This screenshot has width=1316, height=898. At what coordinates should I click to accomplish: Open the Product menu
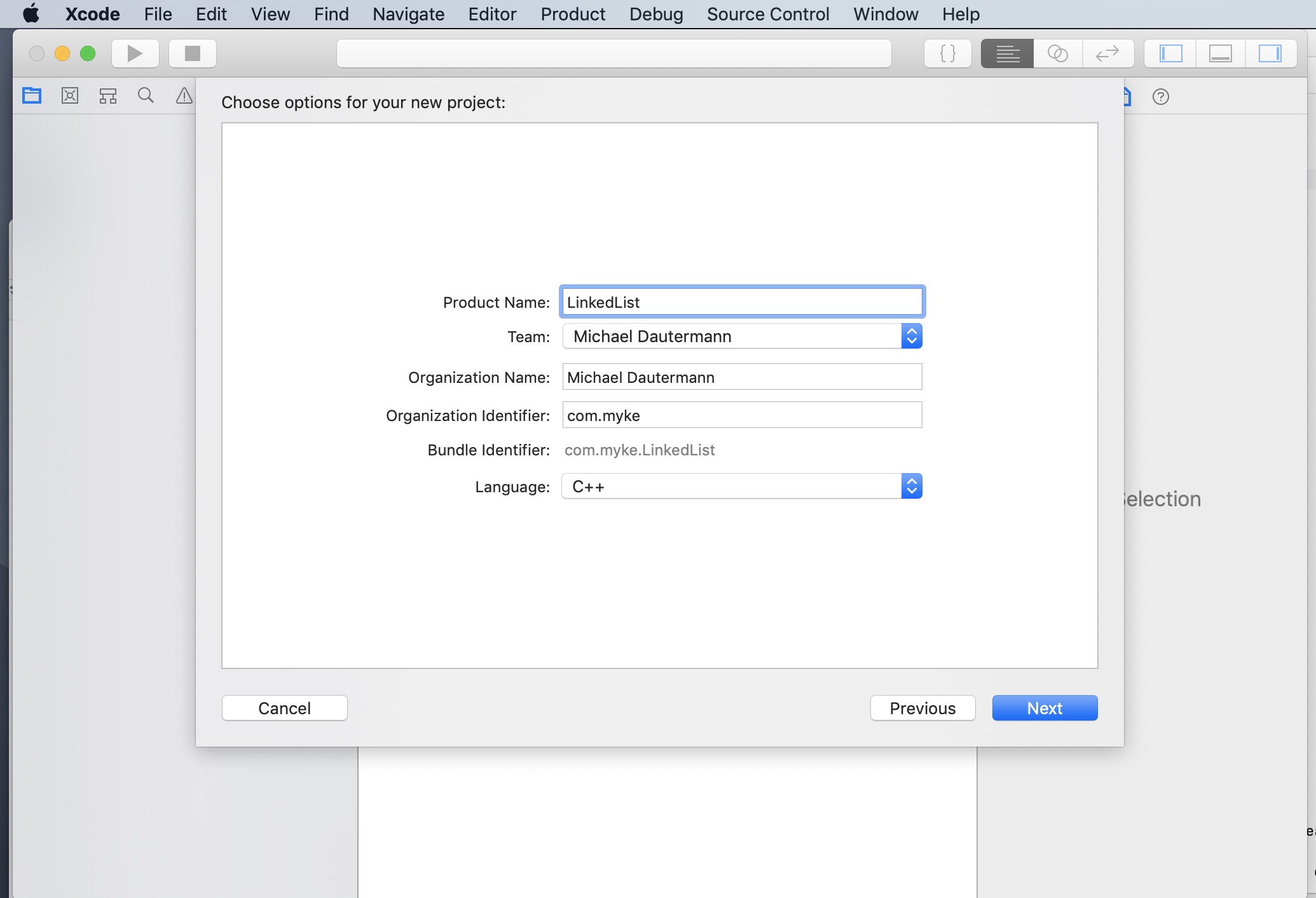pos(573,14)
